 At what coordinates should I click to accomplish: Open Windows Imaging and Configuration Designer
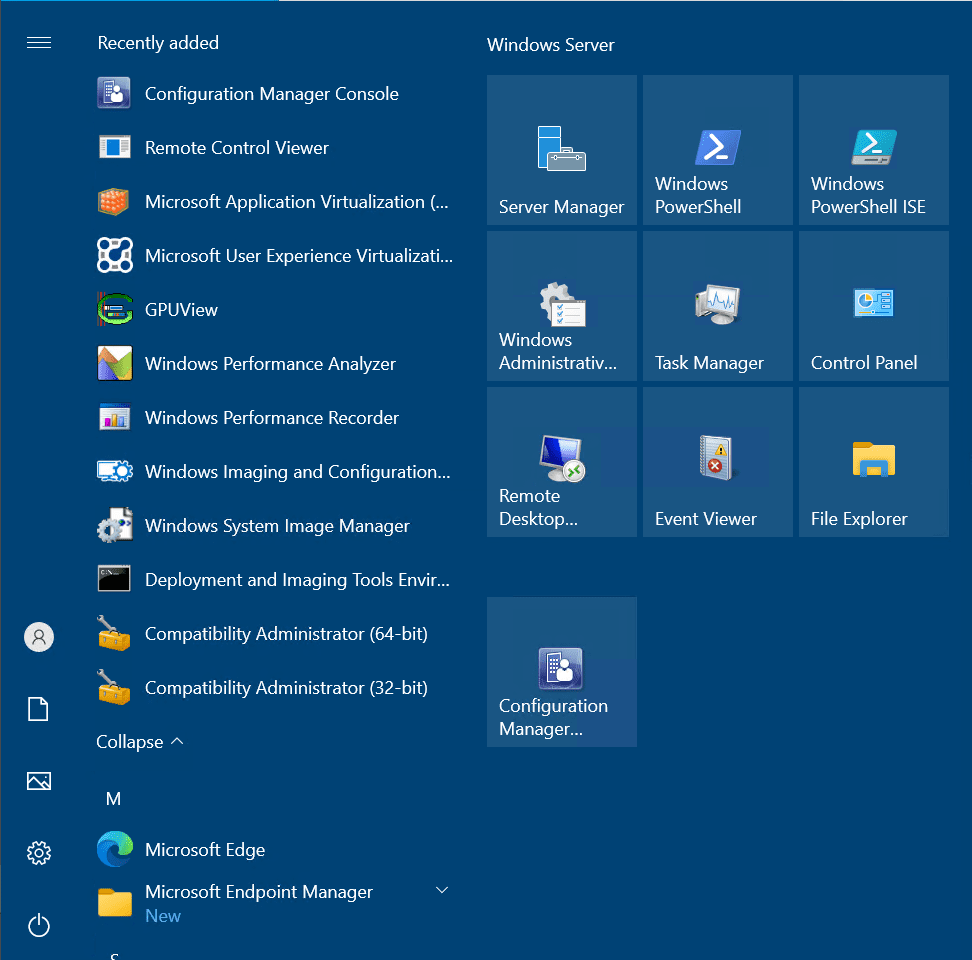(276, 472)
